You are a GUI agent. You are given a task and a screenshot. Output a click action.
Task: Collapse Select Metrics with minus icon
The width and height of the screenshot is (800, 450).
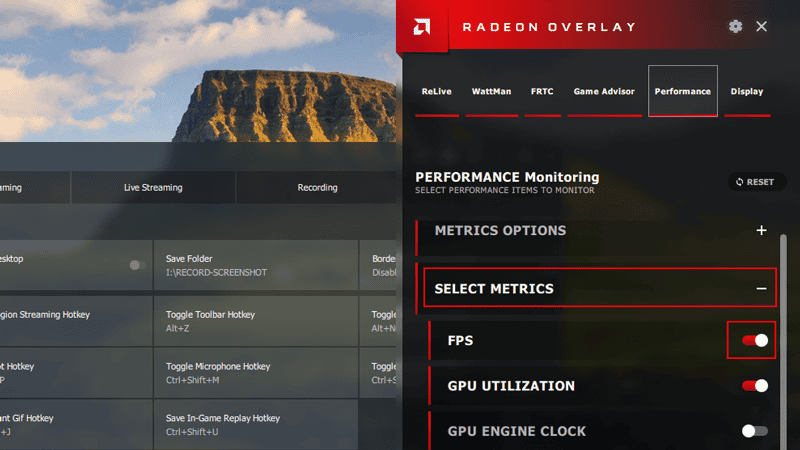(x=761, y=289)
